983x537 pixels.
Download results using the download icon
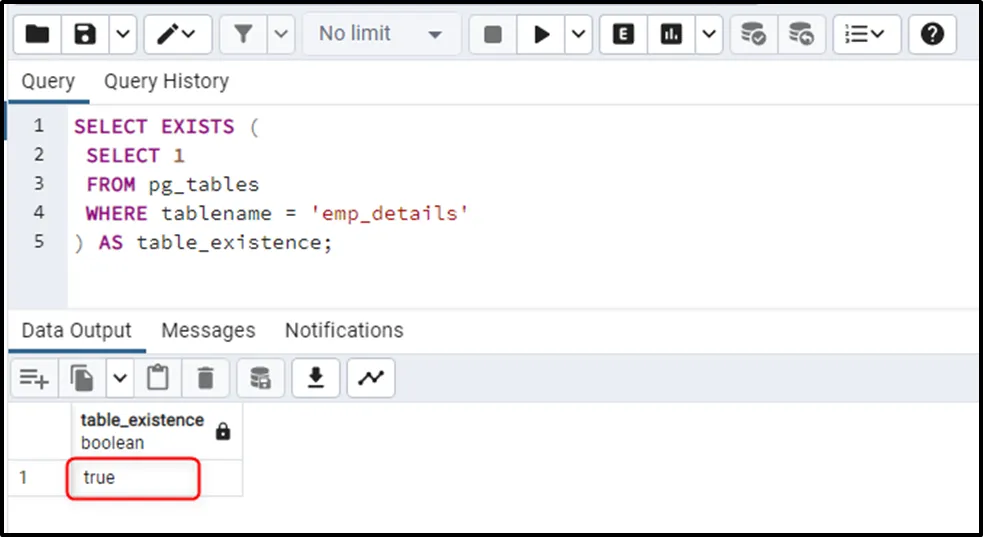[316, 377]
